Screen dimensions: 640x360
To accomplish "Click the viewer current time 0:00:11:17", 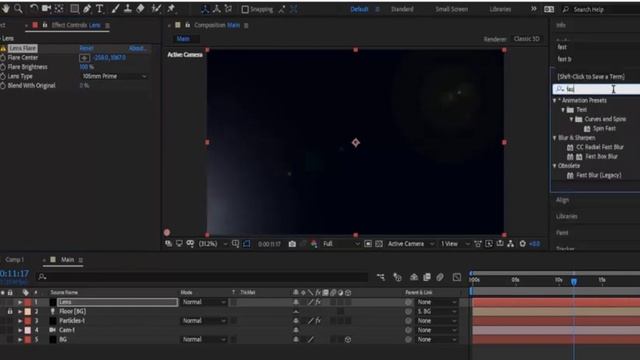I will coord(269,244).
